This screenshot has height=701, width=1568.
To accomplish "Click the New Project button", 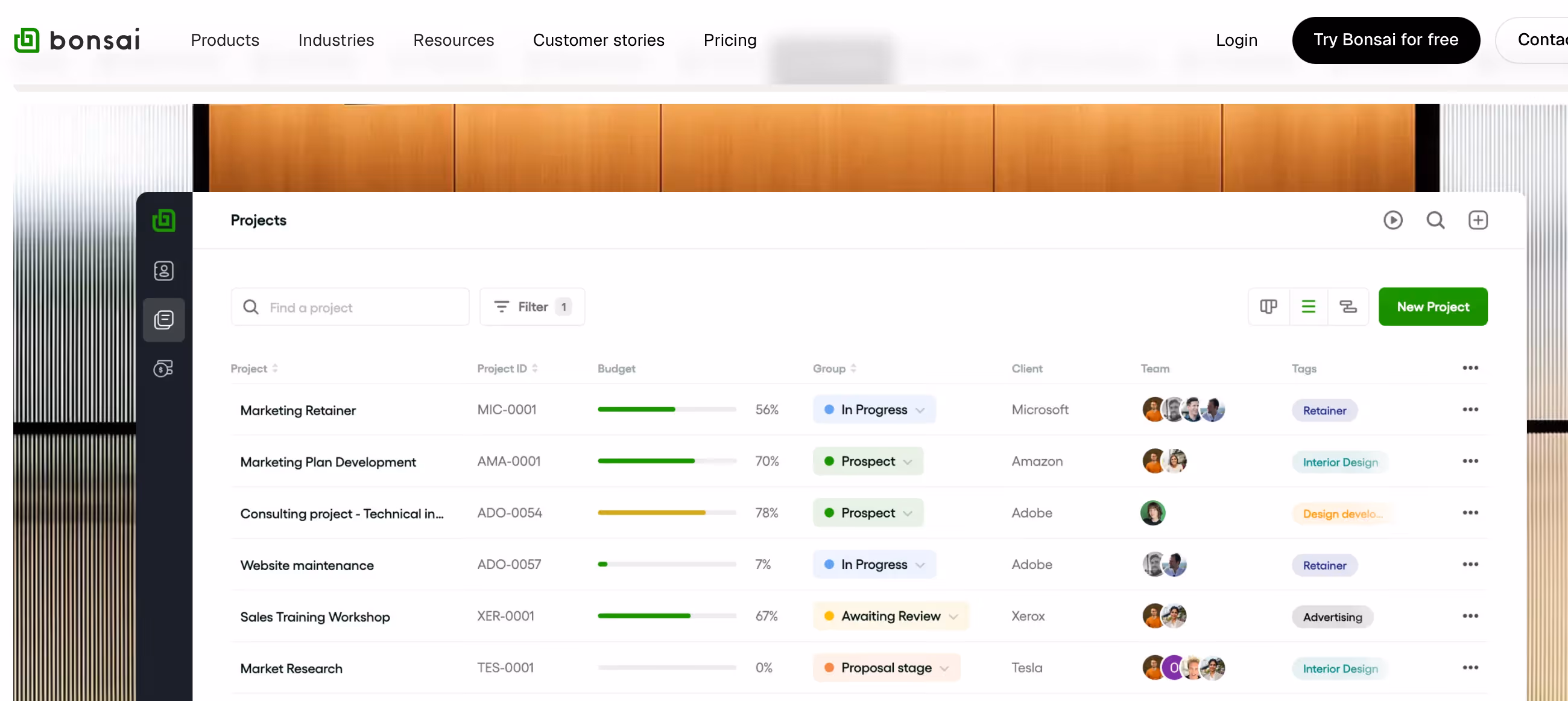I will click(1433, 306).
